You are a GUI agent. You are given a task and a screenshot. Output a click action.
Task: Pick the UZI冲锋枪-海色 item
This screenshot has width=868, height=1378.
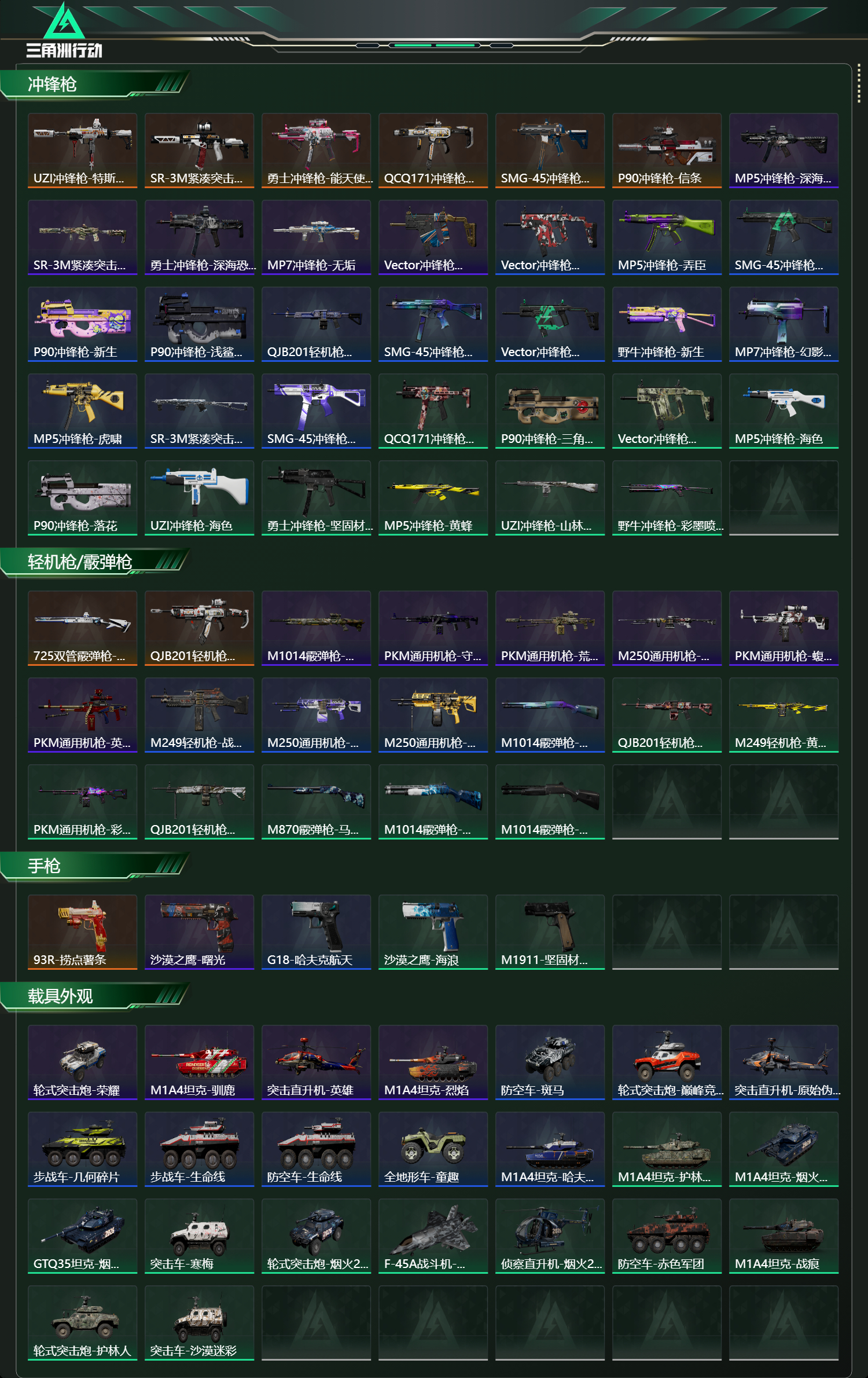click(x=199, y=498)
